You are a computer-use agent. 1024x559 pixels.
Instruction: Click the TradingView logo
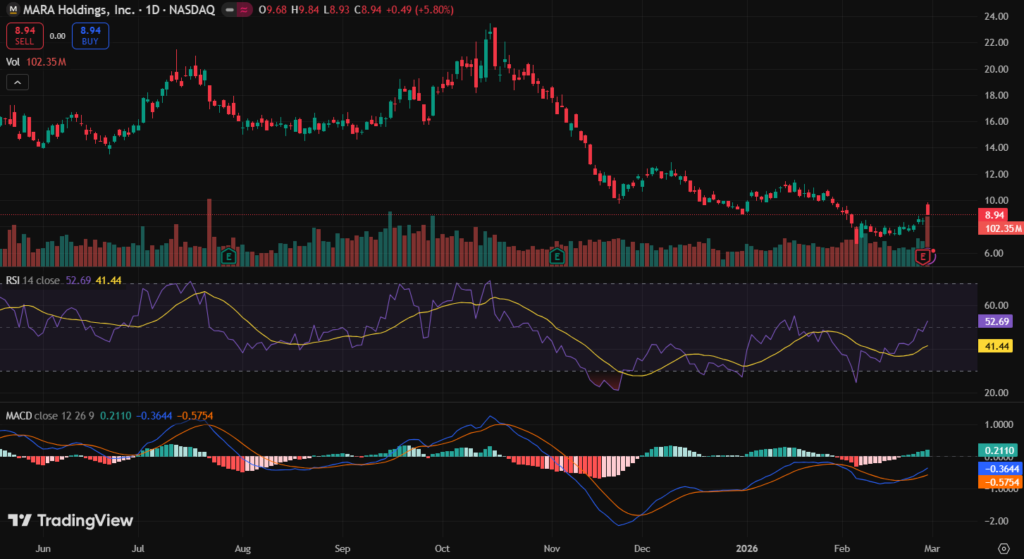click(70, 520)
